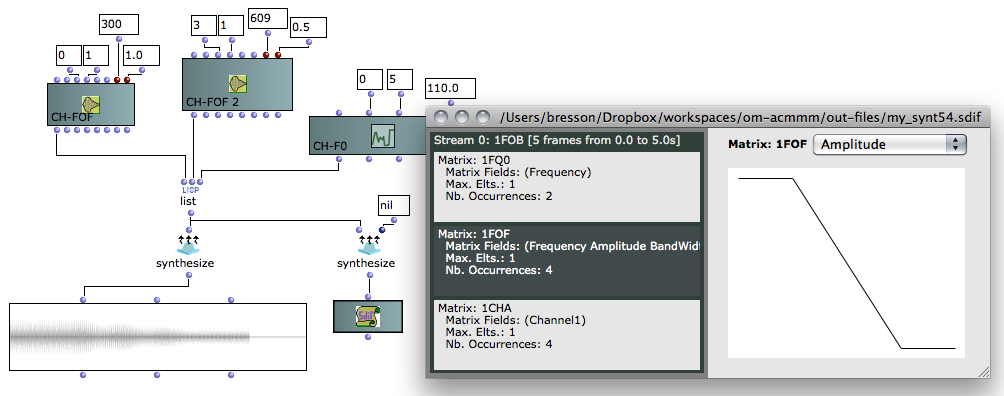Click the LISP list function box
The image size is (1004, 396).
coord(188,195)
